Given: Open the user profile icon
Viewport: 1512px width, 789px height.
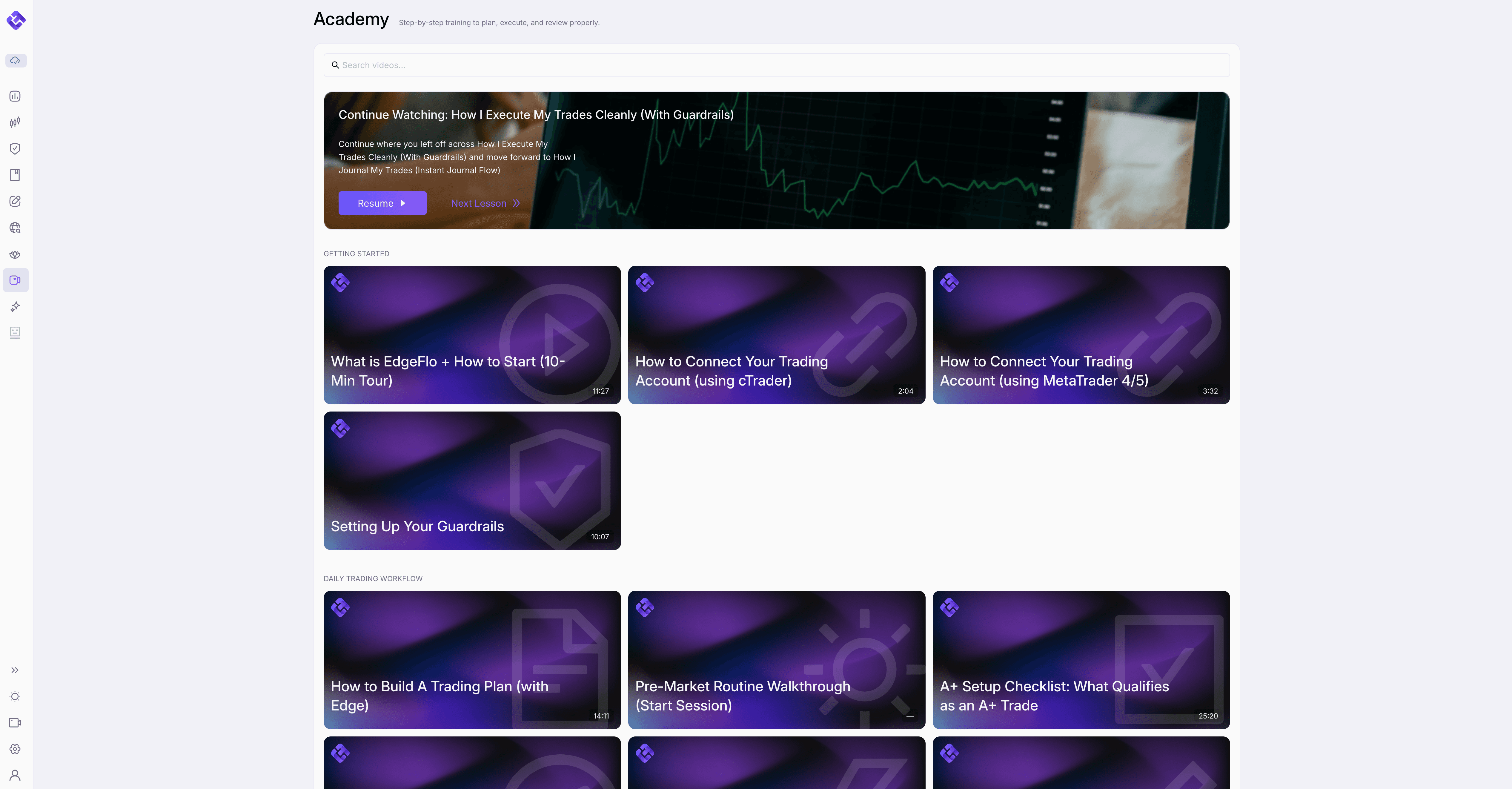Looking at the screenshot, I should click(x=15, y=776).
